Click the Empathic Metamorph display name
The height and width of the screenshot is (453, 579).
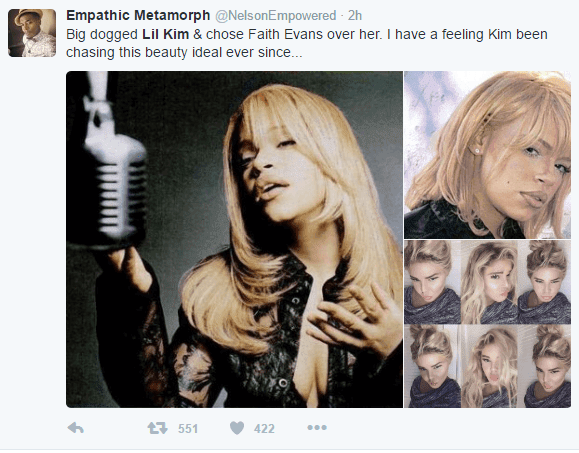[138, 16]
